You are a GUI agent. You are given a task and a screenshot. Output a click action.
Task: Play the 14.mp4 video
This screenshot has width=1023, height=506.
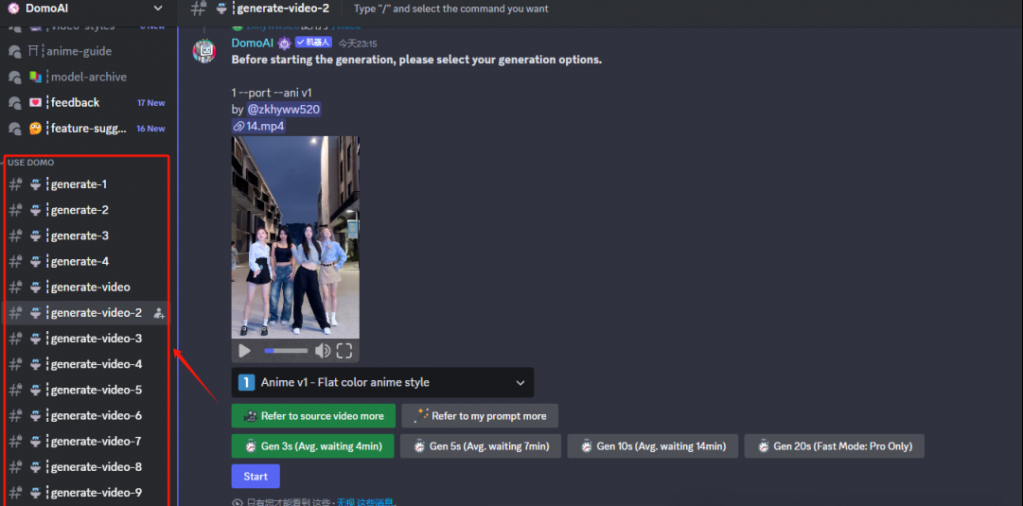pyautogui.click(x=244, y=351)
